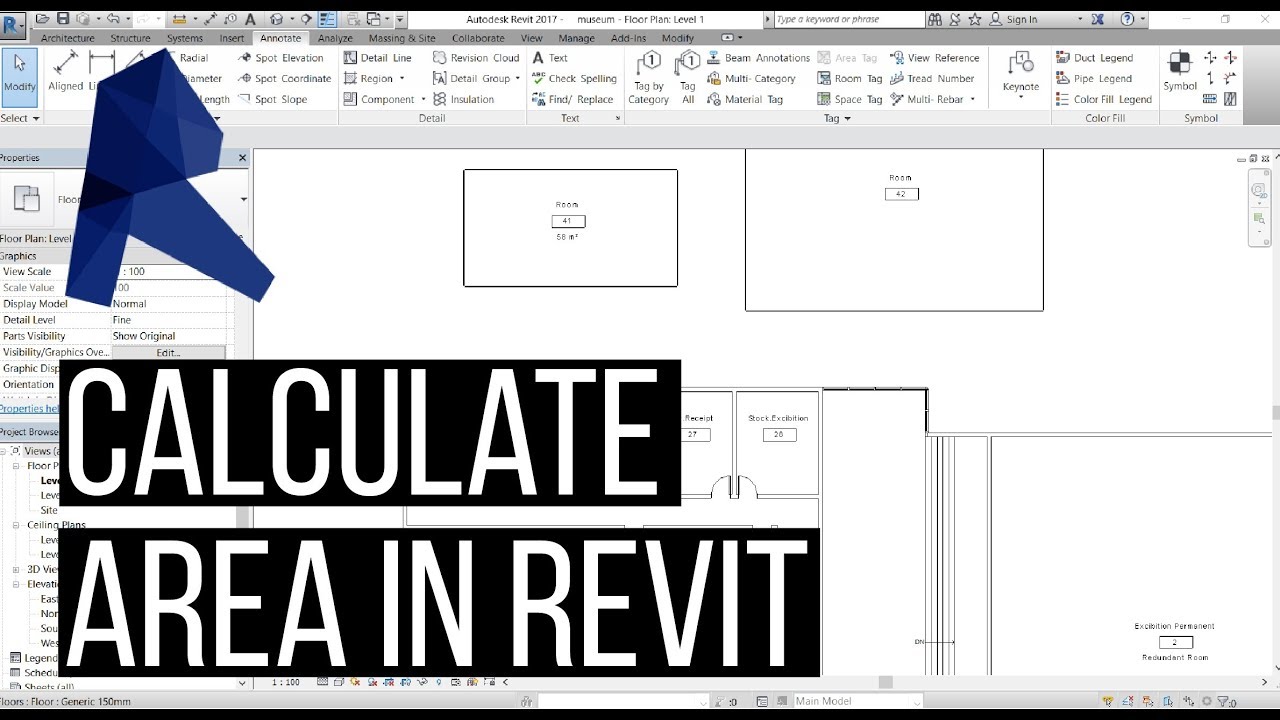1280x720 pixels.
Task: Open the Manage ribbon tab
Action: (576, 38)
